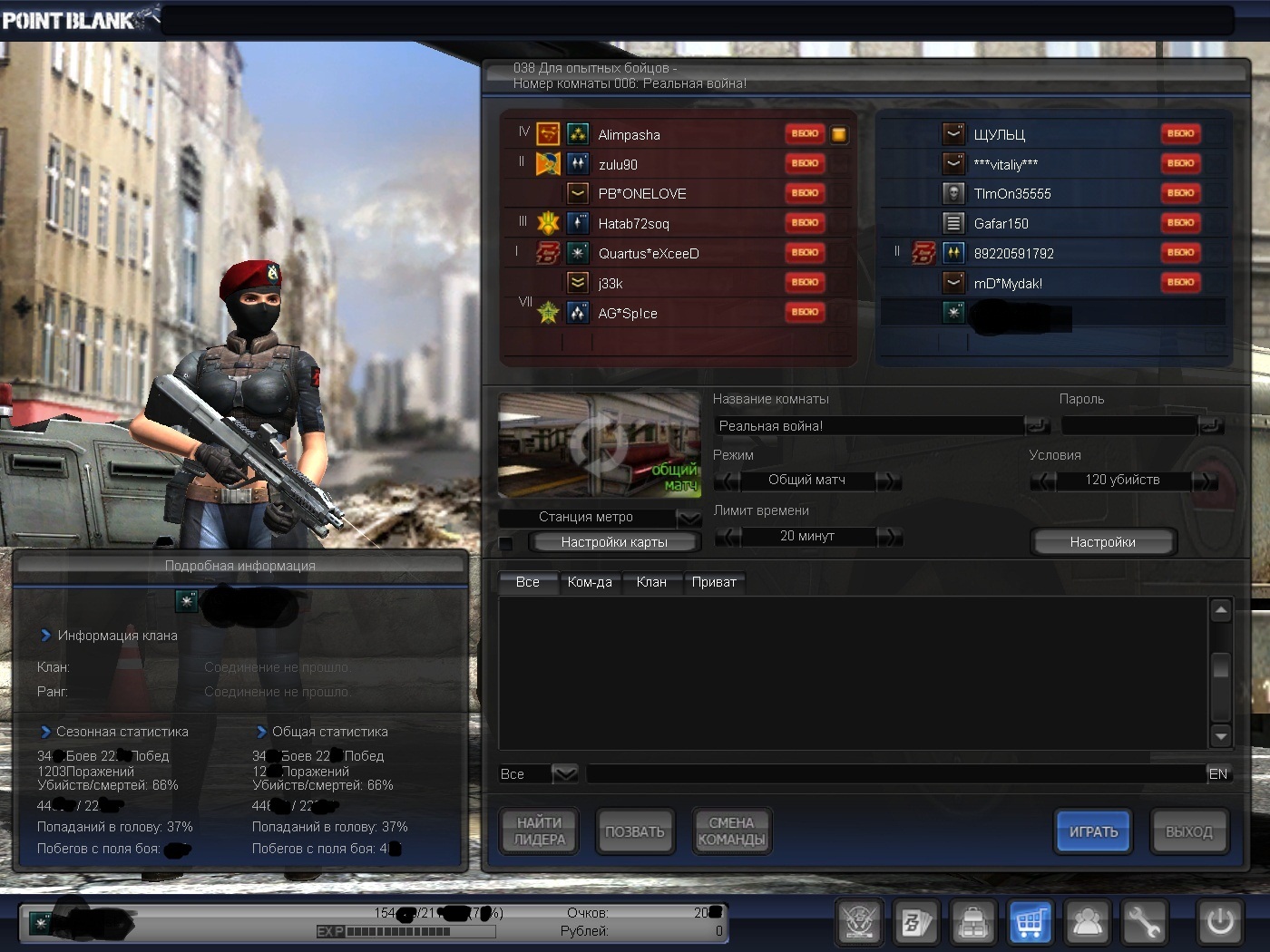1270x952 pixels.
Task: Open the PB mission cards icon
Action: (915, 923)
